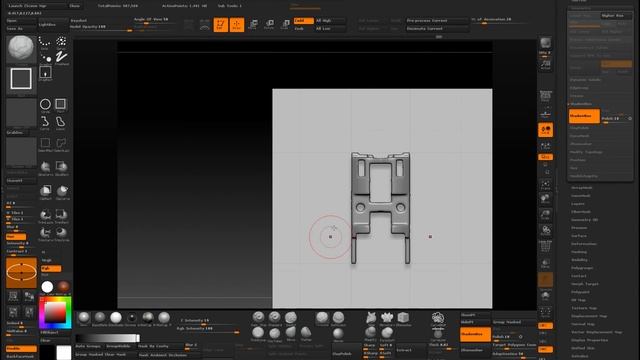The width and height of the screenshot is (640, 360).
Task: Adjust the Angle Of View slider
Action: (155, 20)
